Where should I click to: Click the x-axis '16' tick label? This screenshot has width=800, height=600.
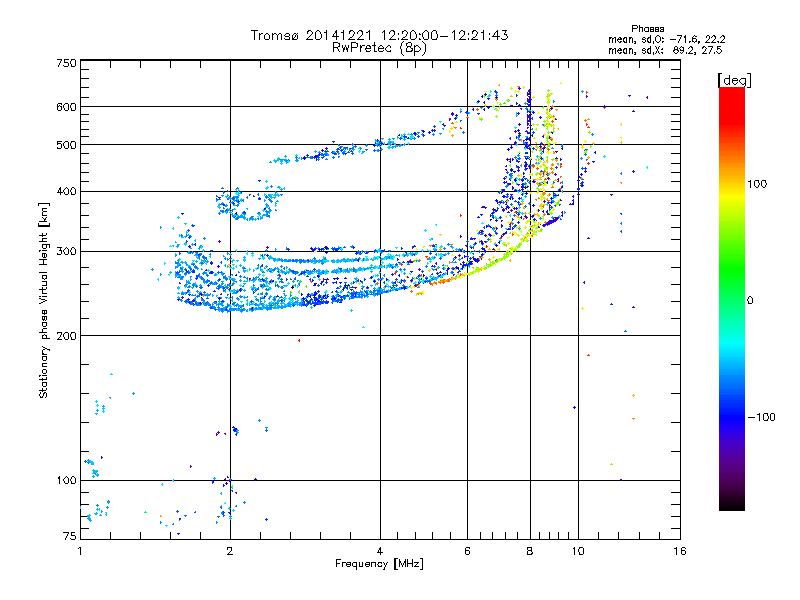tap(680, 551)
